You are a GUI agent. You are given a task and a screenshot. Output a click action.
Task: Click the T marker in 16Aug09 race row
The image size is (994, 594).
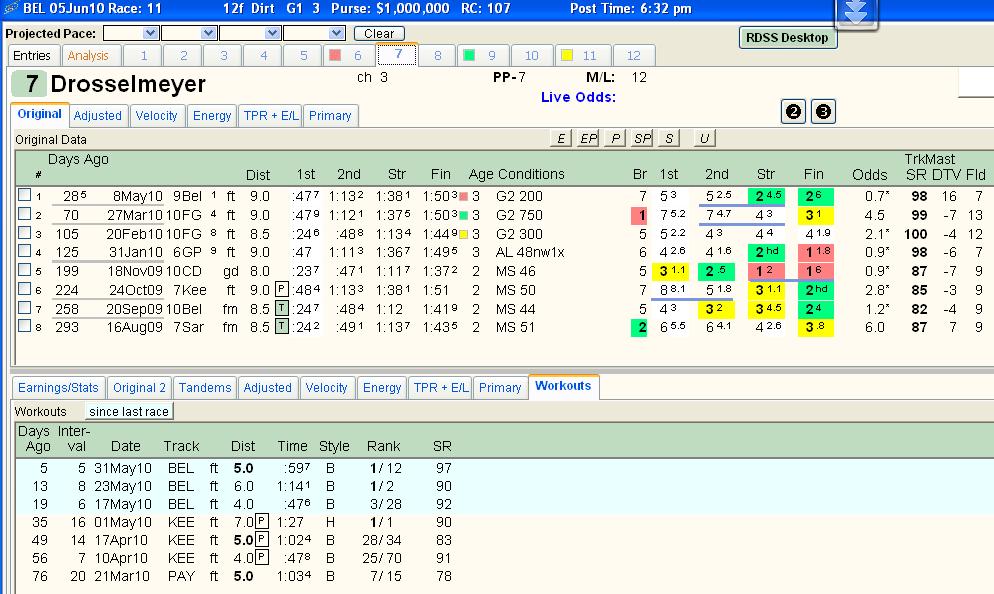click(281, 327)
